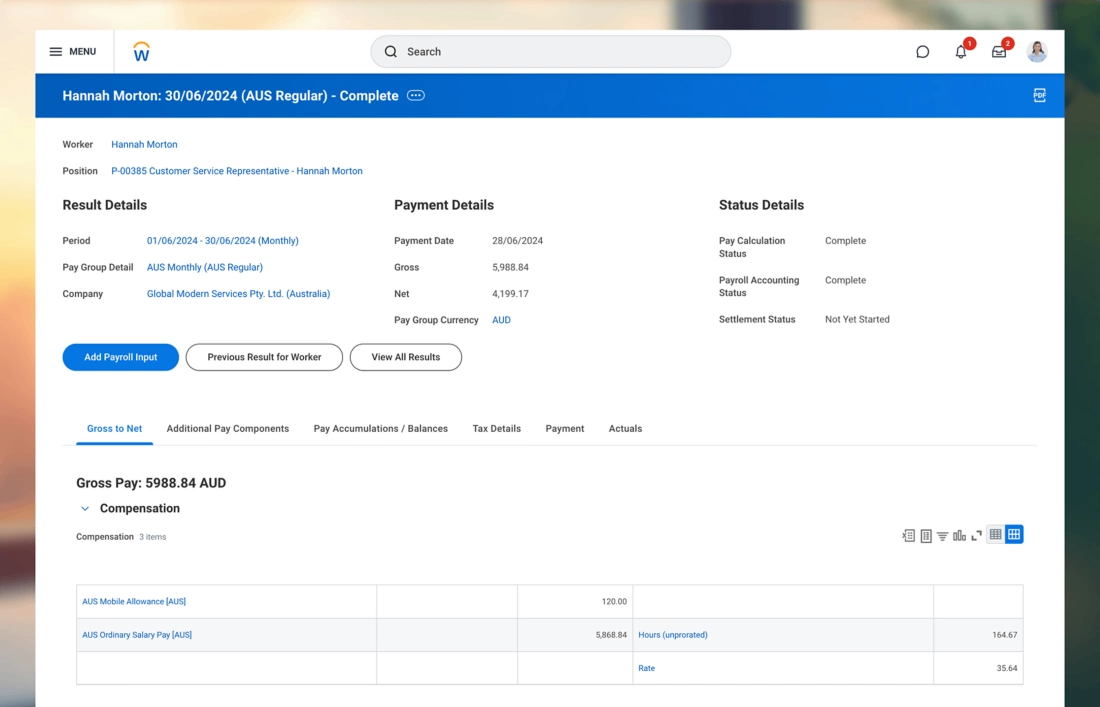Open the notifications bell
Viewport: 1100px width, 707px height.
click(x=960, y=52)
